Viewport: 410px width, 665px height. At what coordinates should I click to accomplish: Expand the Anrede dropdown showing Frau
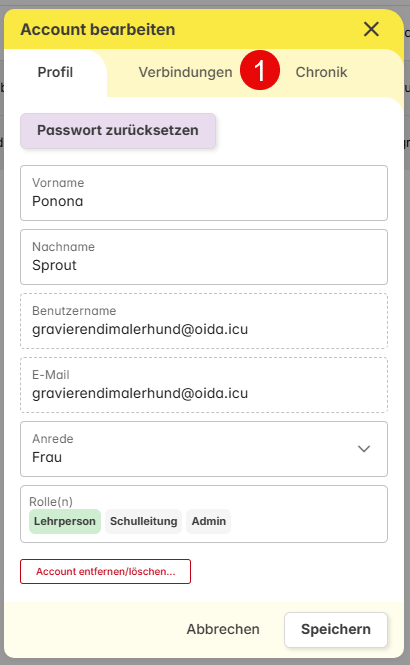pos(204,449)
